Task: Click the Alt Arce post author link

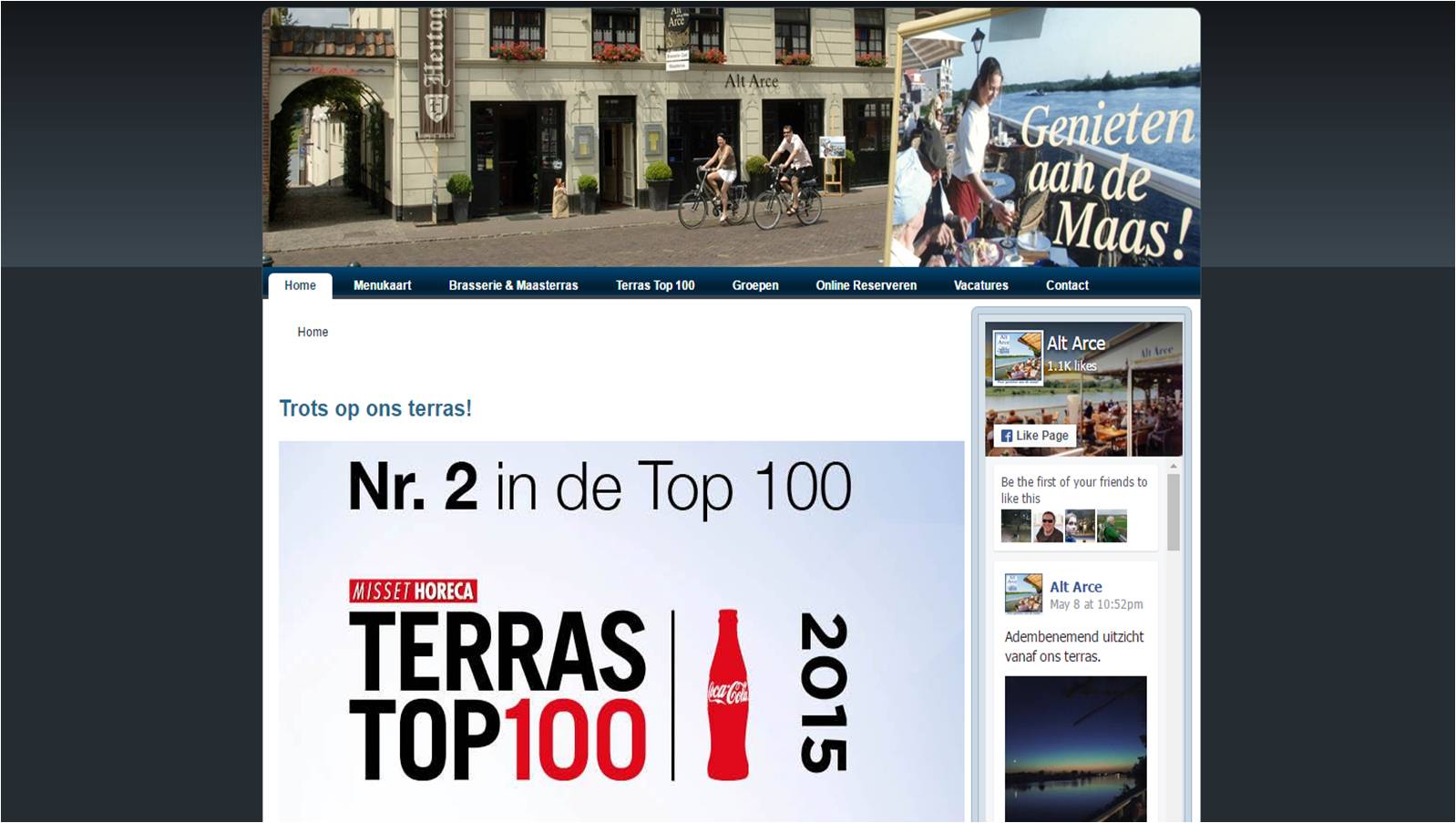Action: pos(1075,587)
